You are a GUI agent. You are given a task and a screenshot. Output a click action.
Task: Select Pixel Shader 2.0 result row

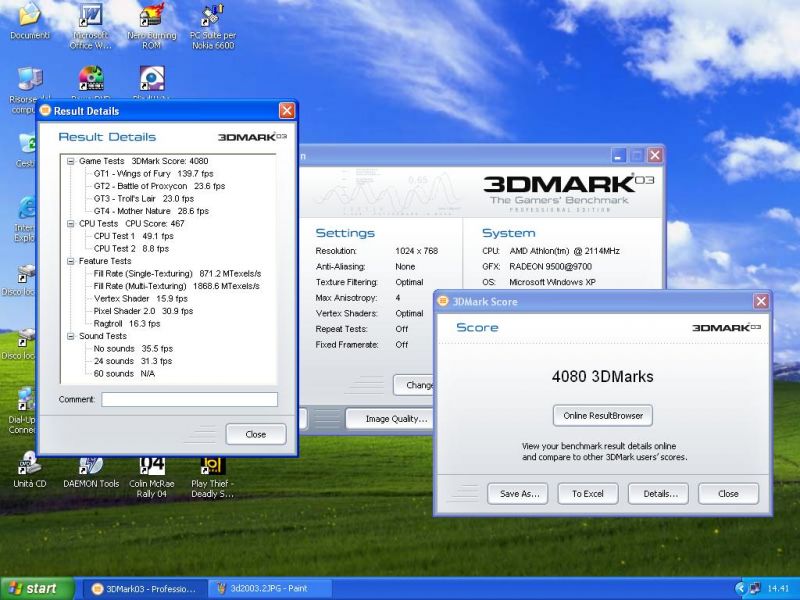pyautogui.click(x=143, y=311)
